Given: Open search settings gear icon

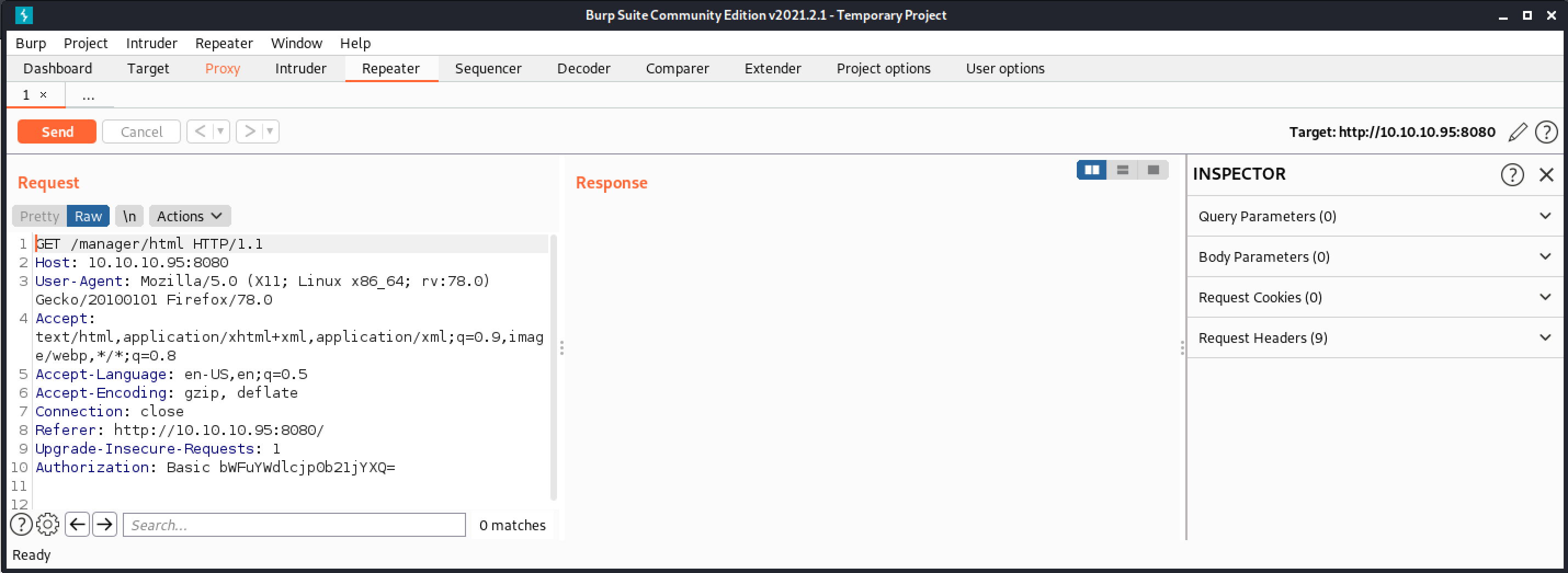Looking at the screenshot, I should (x=48, y=524).
